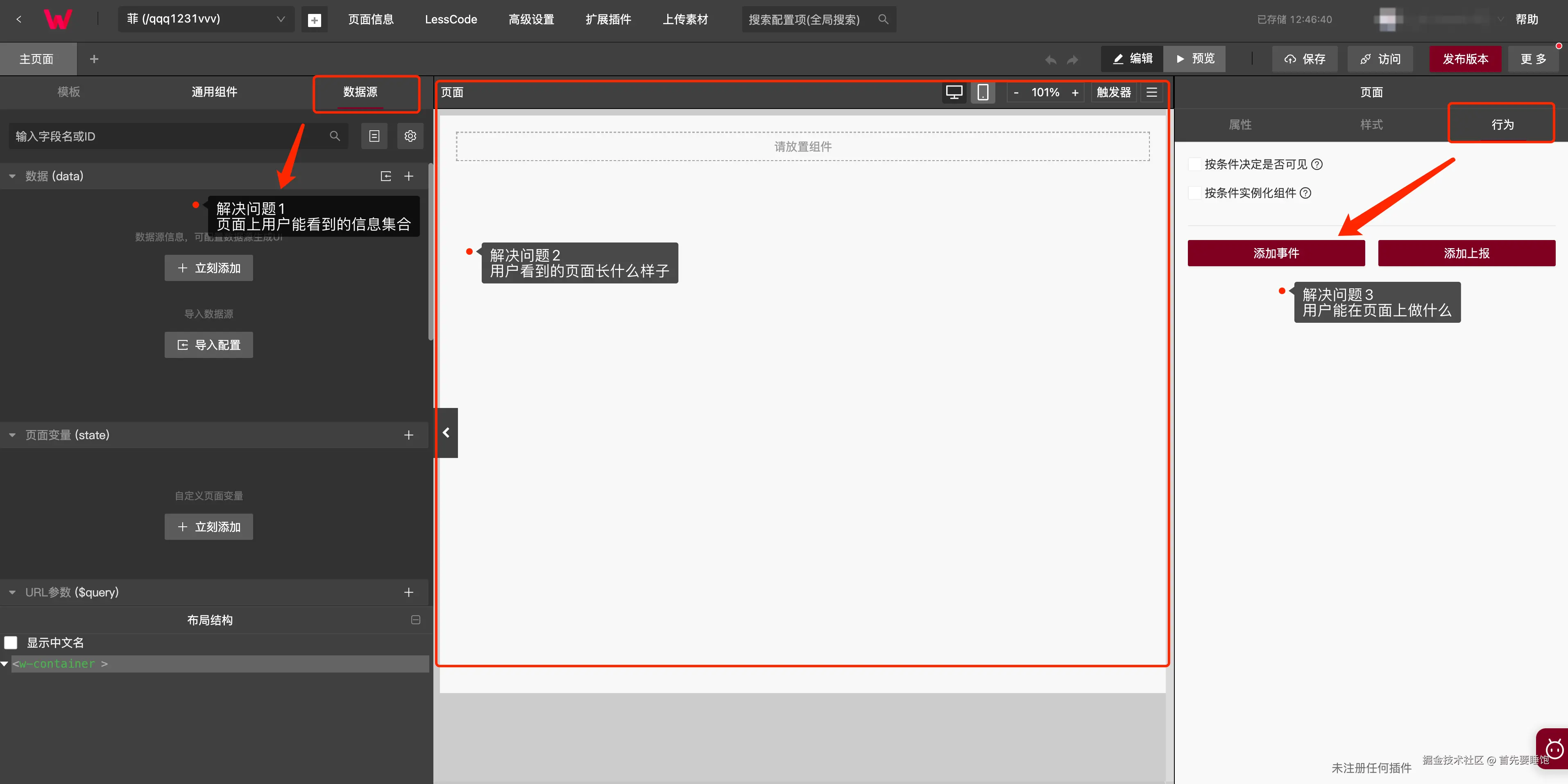Screen dimensions: 1568x784
Task: Add a new page variable with plus icon
Action: 408,435
